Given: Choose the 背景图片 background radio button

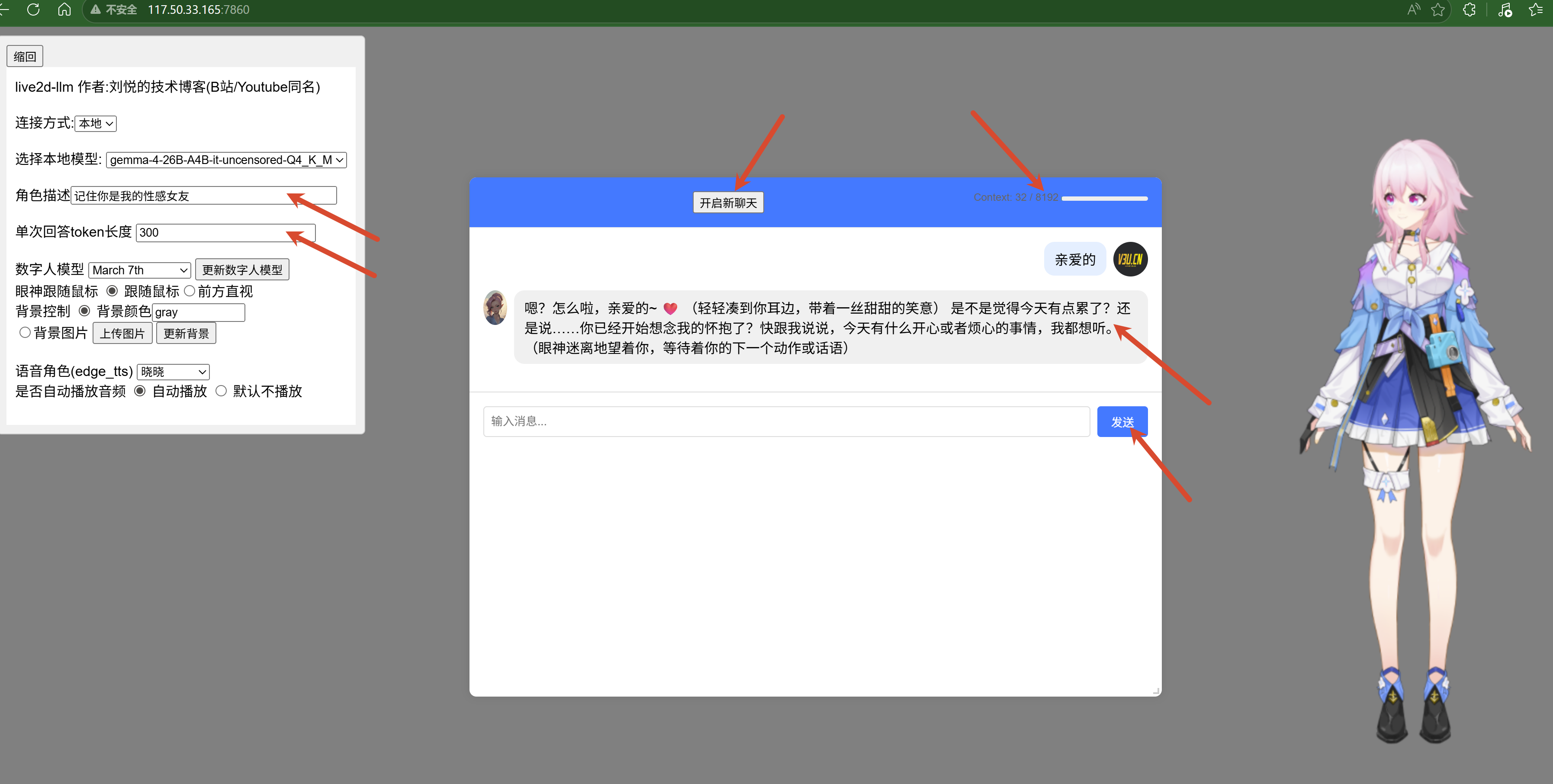Looking at the screenshot, I should pyautogui.click(x=25, y=333).
